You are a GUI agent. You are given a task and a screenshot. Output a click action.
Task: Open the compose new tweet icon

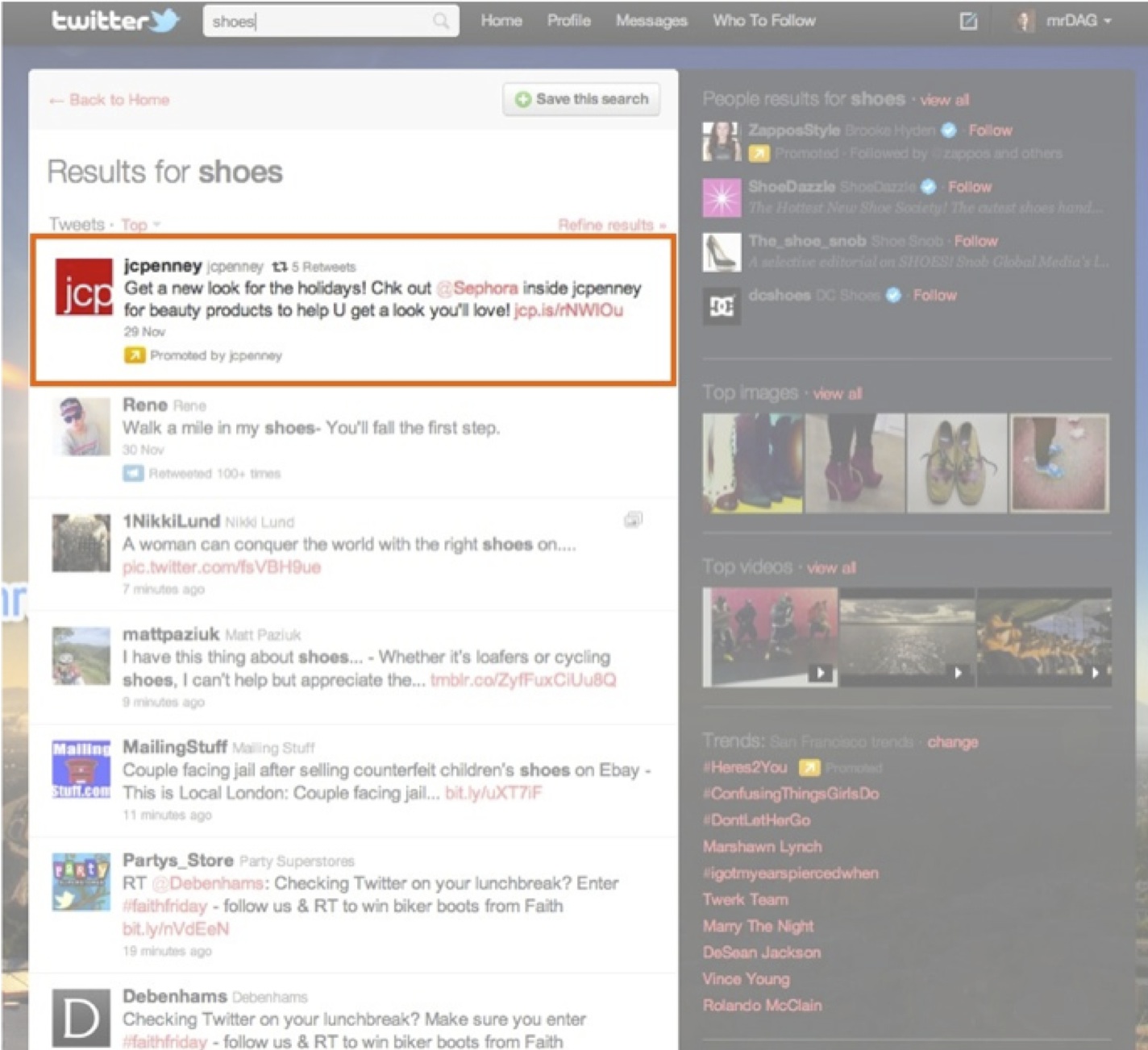pos(968,21)
